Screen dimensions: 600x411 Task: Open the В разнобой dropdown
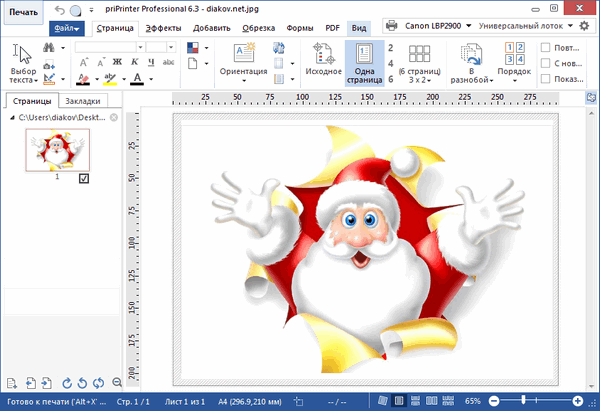point(471,64)
